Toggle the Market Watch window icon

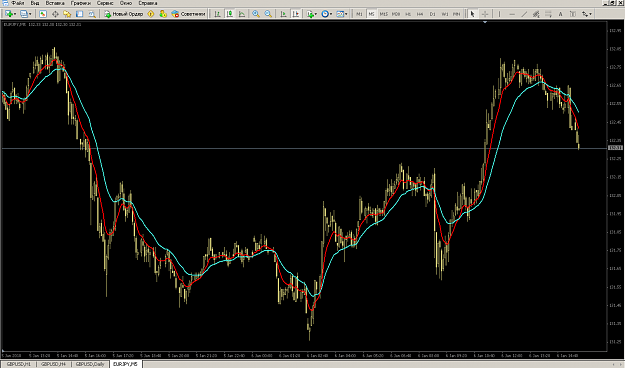tap(43, 14)
